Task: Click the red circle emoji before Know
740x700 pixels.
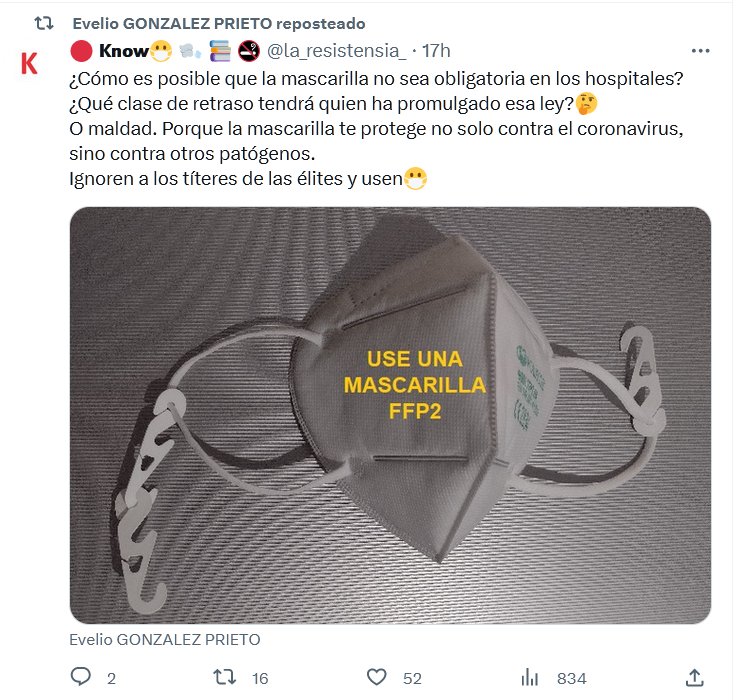Action: (81, 51)
